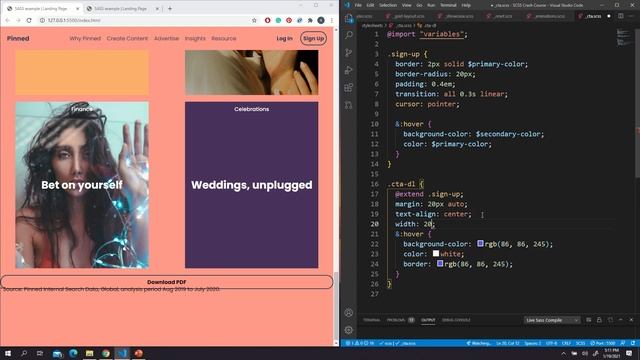This screenshot has height=360, width=640.
Task: Open Chrome profile avatar
Action: [x=321, y=20]
